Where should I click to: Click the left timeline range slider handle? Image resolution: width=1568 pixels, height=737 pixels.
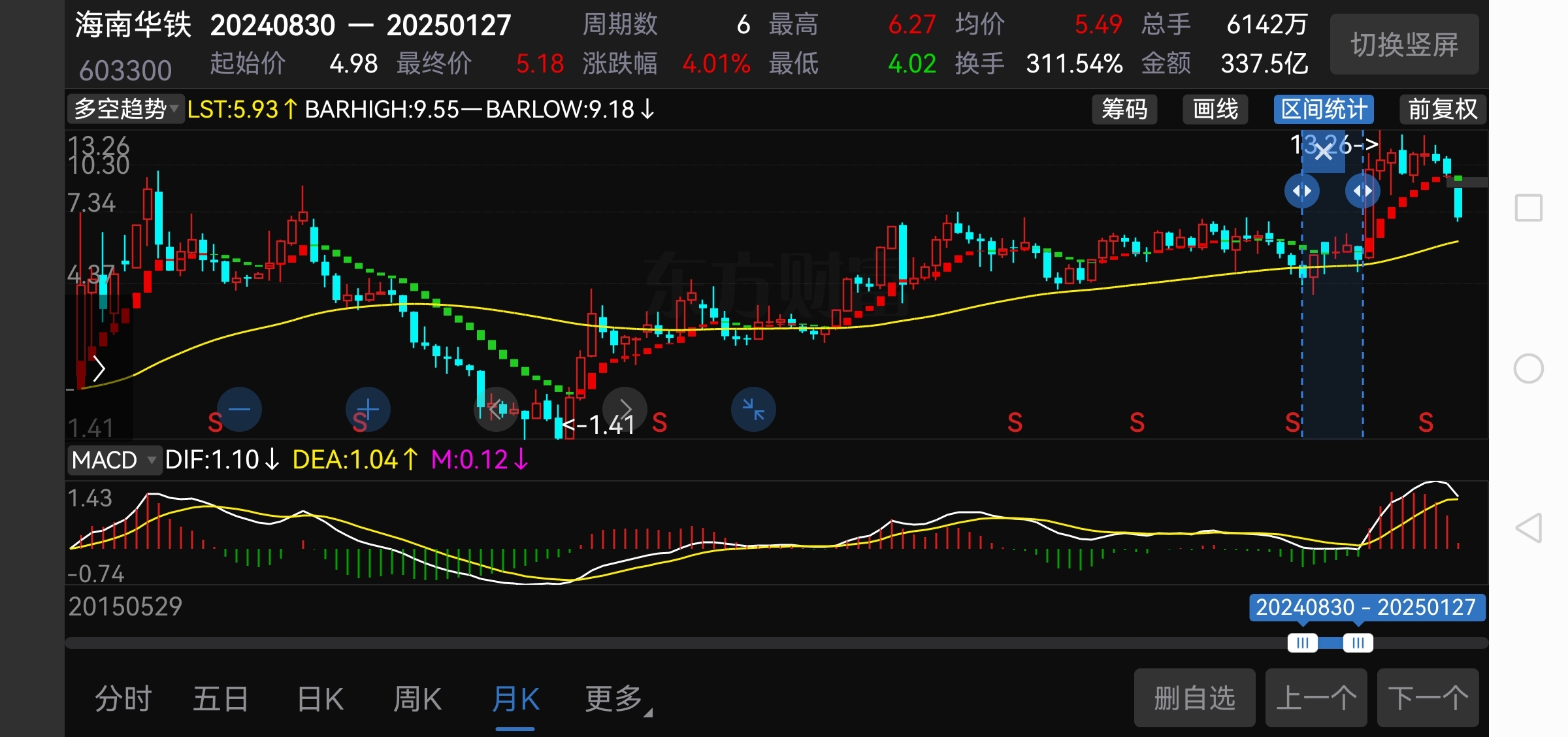point(1302,643)
